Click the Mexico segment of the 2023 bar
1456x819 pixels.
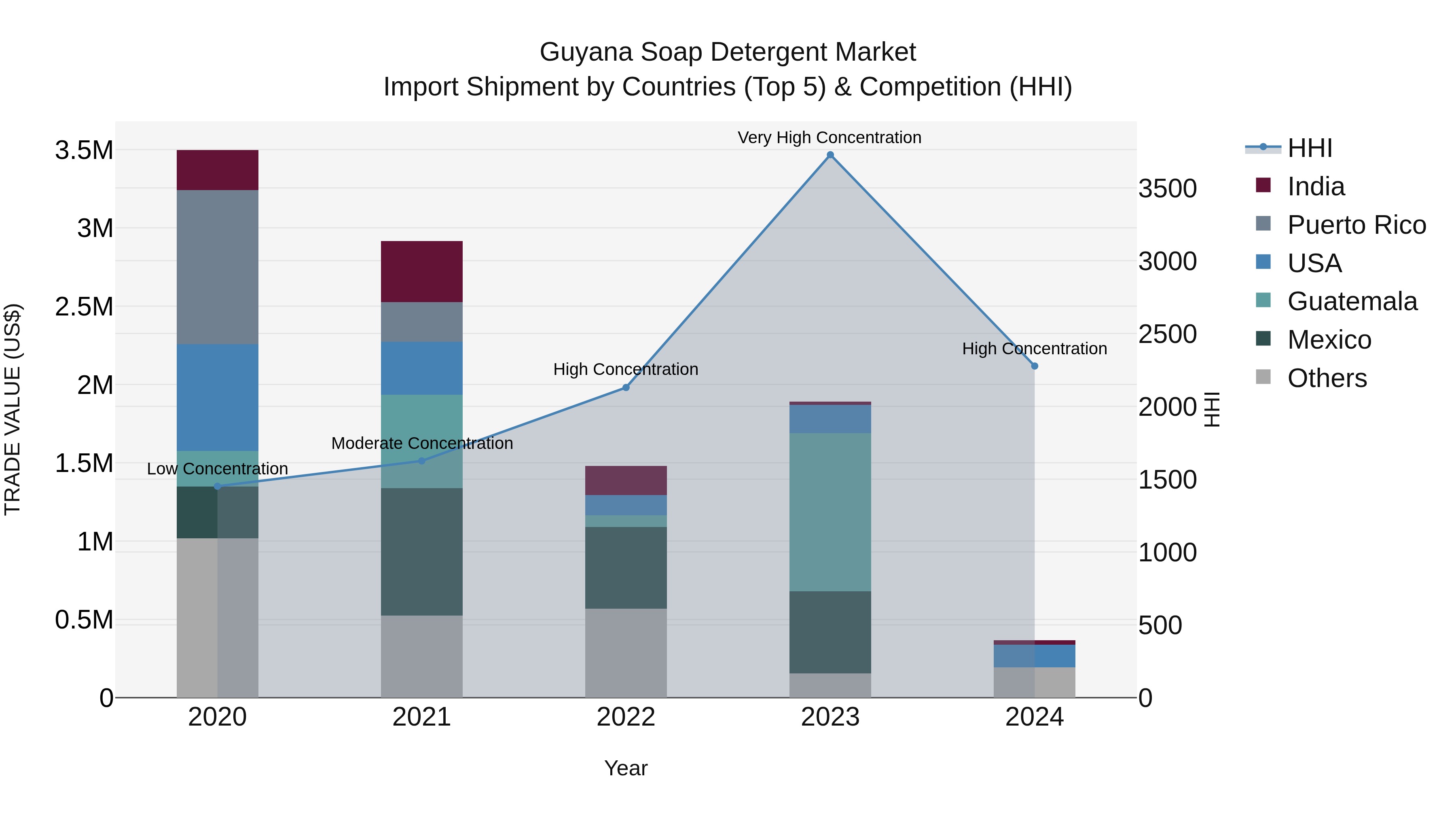coord(830,633)
